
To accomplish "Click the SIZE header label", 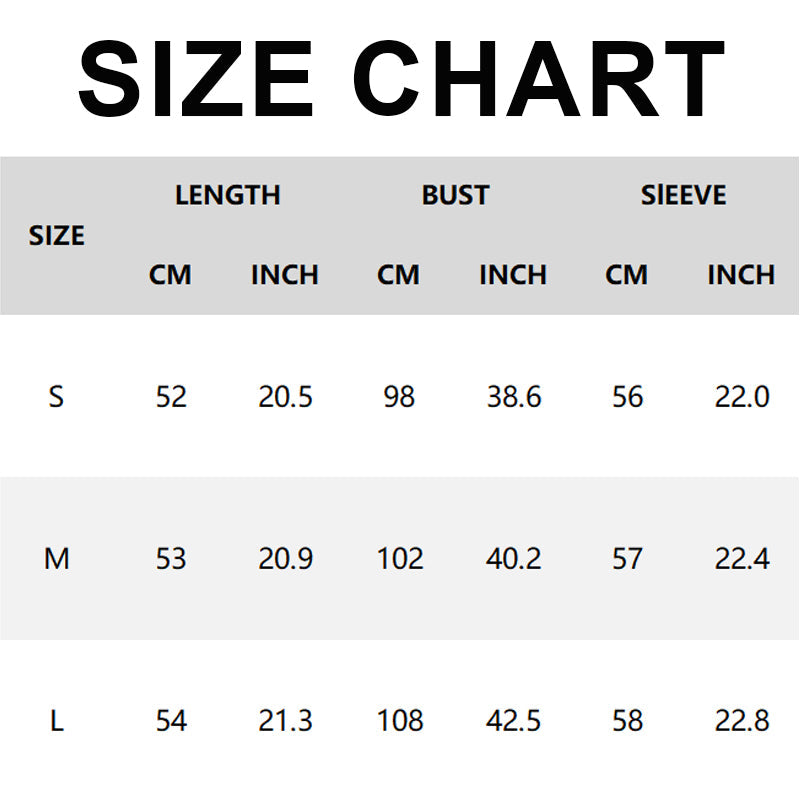I will pyautogui.click(x=57, y=235).
